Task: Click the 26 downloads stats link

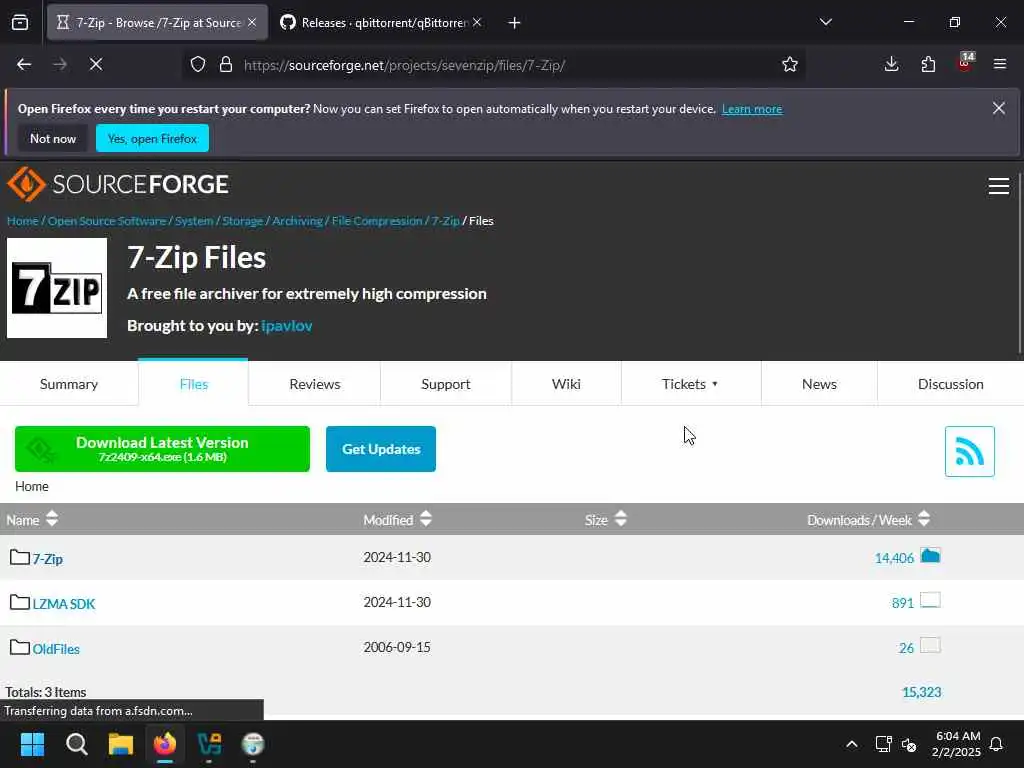Action: tap(906, 648)
